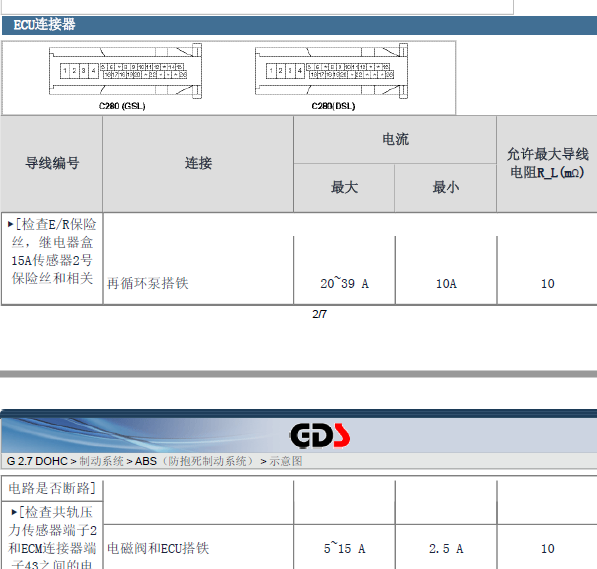Click the 检查共轨压力传感器 bullet item

click(x=52, y=537)
